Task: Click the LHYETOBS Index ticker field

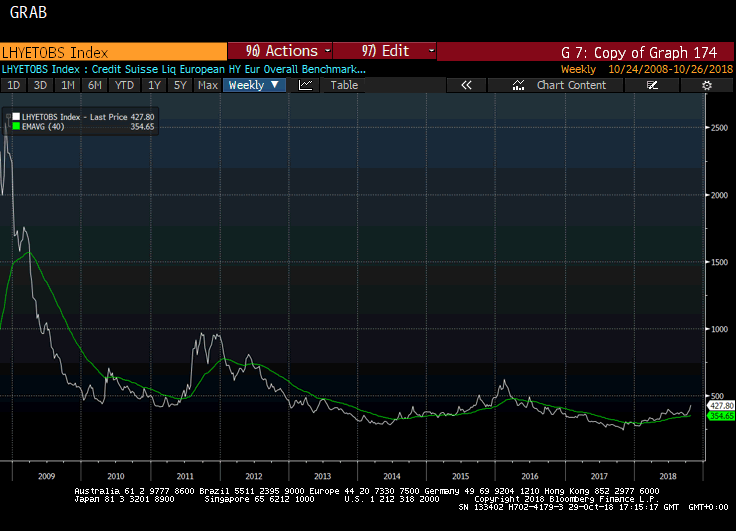Action: (x=112, y=52)
